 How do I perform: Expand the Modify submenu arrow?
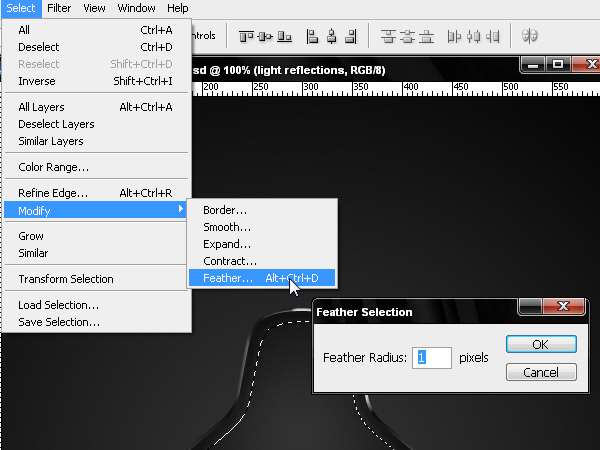coord(181,209)
